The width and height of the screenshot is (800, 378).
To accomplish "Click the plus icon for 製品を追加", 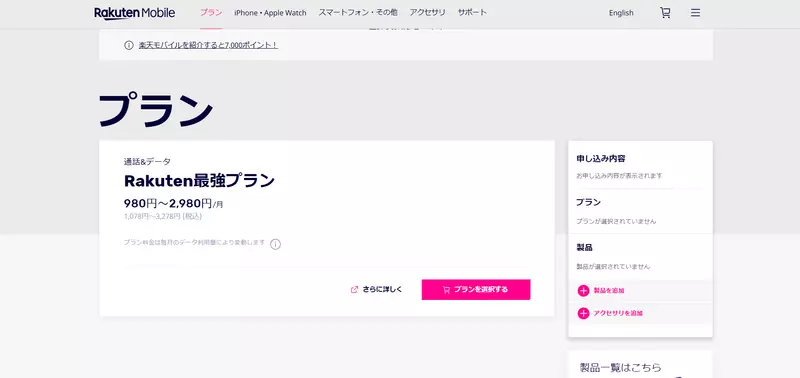I will click(x=583, y=291).
